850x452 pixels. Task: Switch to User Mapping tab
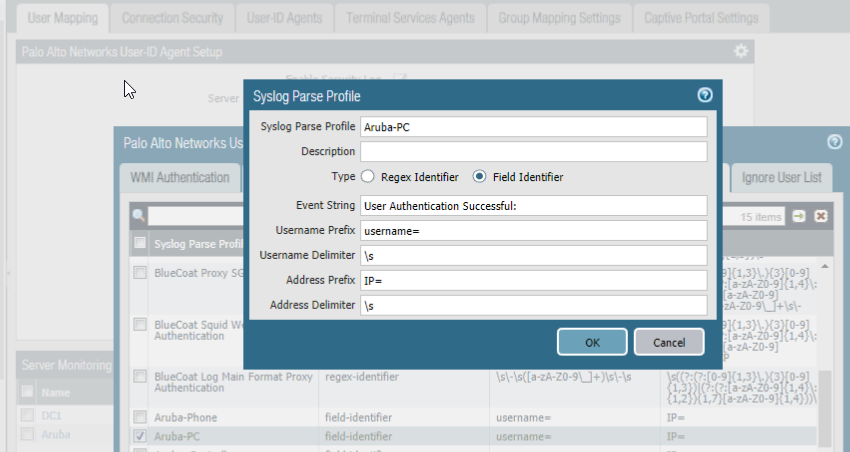(x=62, y=18)
